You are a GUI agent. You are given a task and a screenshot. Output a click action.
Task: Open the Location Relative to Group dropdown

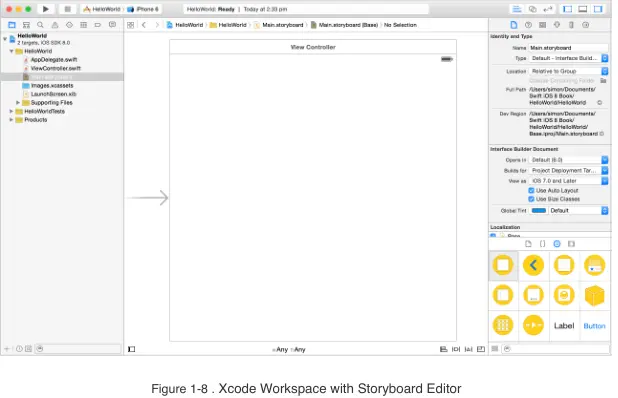tap(568, 71)
